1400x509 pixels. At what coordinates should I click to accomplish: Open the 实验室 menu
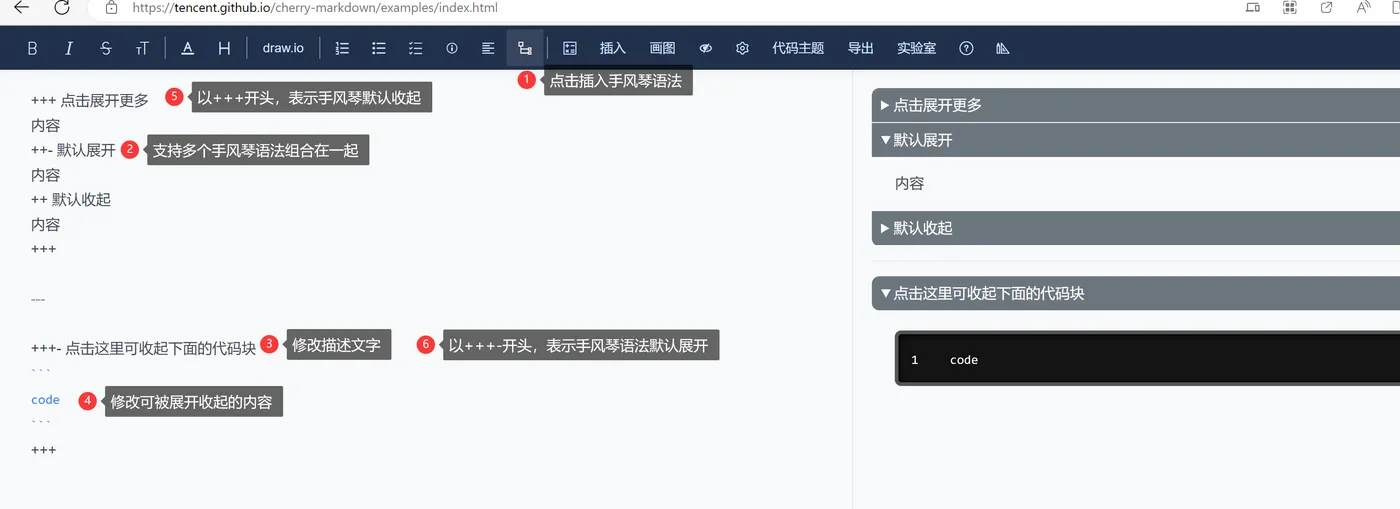pyautogui.click(x=917, y=48)
